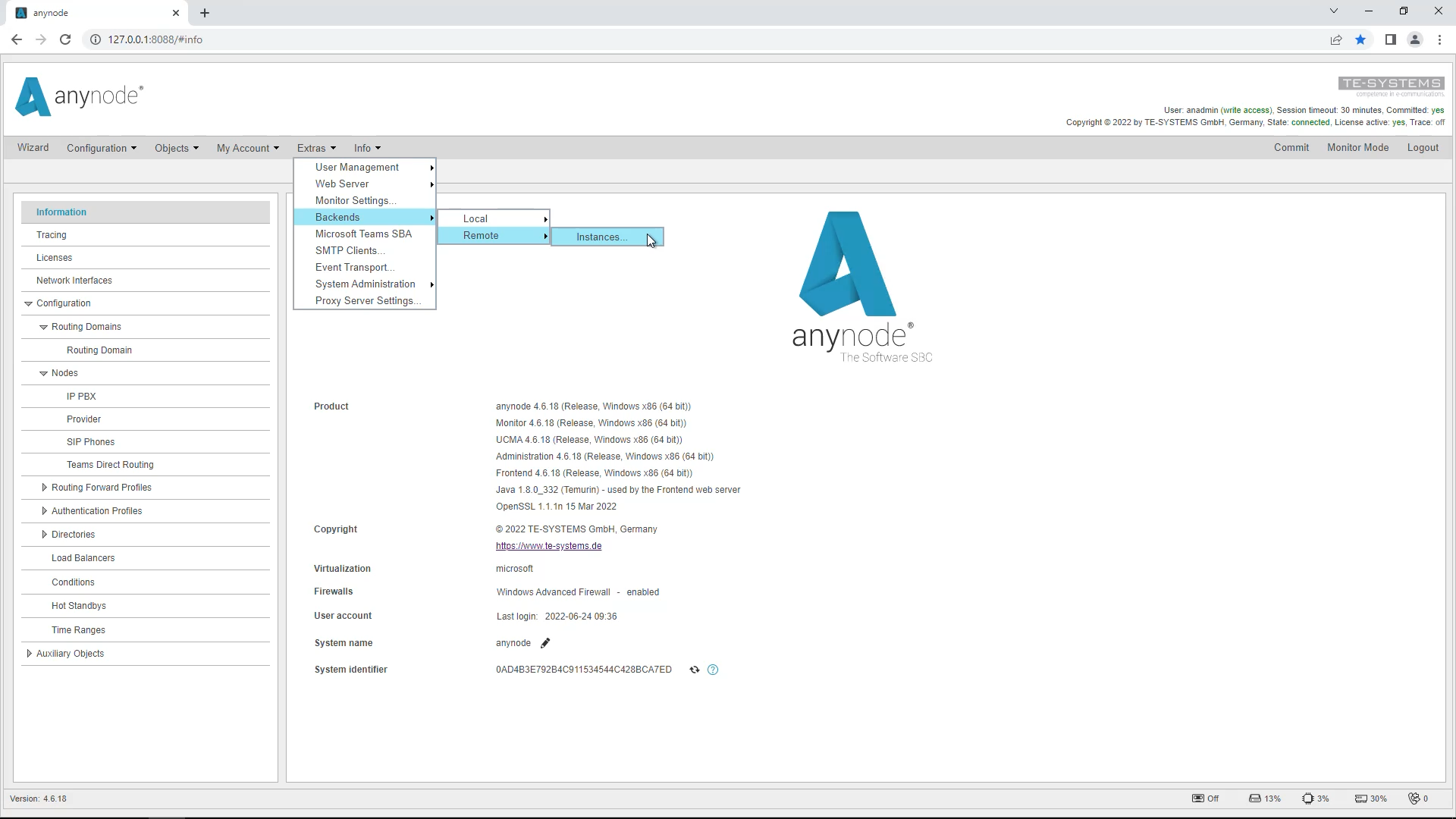This screenshot has width=1456, height=819.
Task: Open browser profile avatar
Action: tap(1415, 39)
